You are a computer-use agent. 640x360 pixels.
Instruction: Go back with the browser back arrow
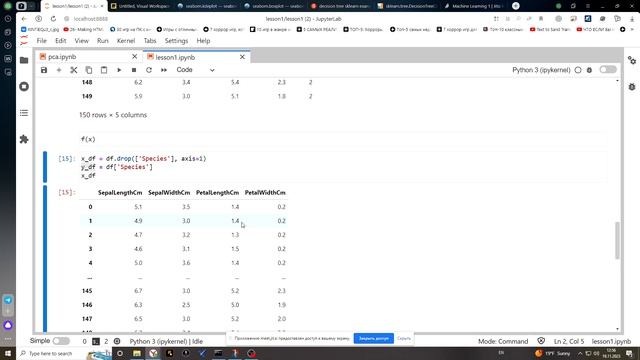pos(24,19)
